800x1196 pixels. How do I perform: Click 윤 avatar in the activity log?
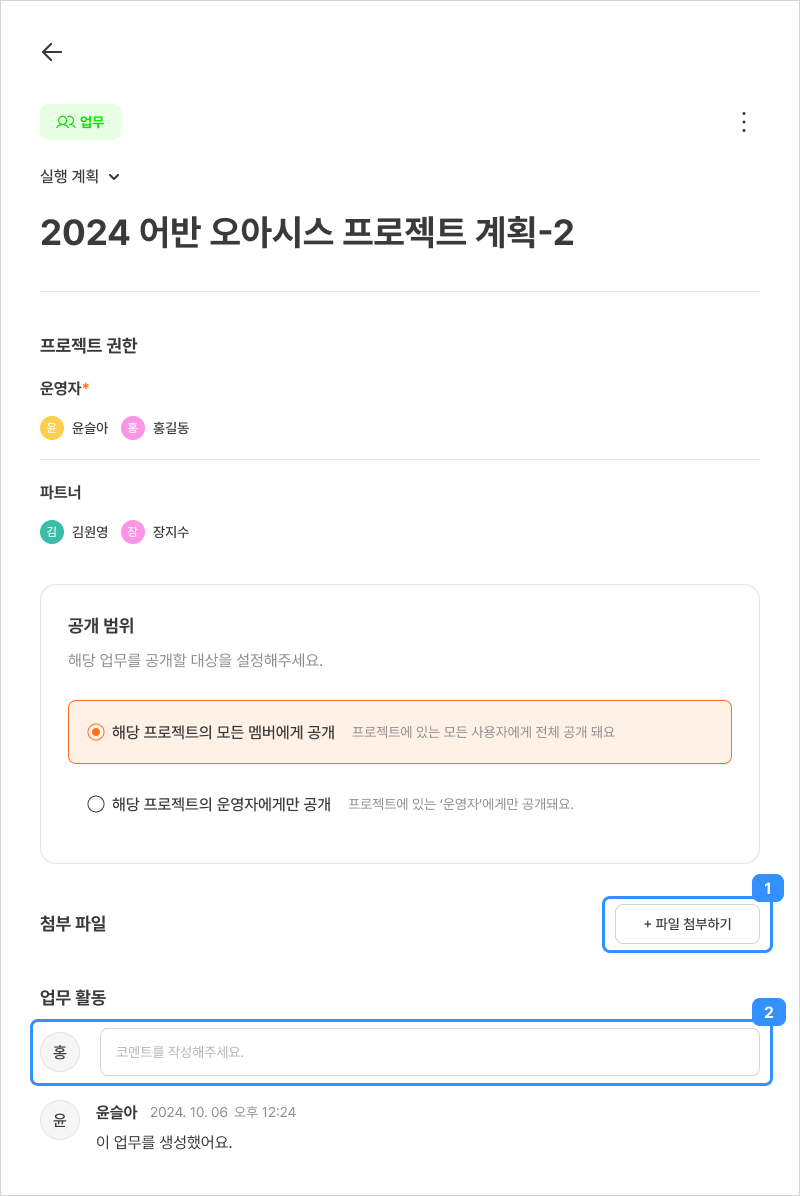pos(60,1120)
